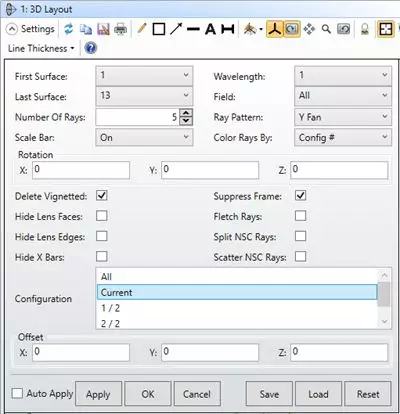Click the Print icon
400x414 pixels.
120,29
